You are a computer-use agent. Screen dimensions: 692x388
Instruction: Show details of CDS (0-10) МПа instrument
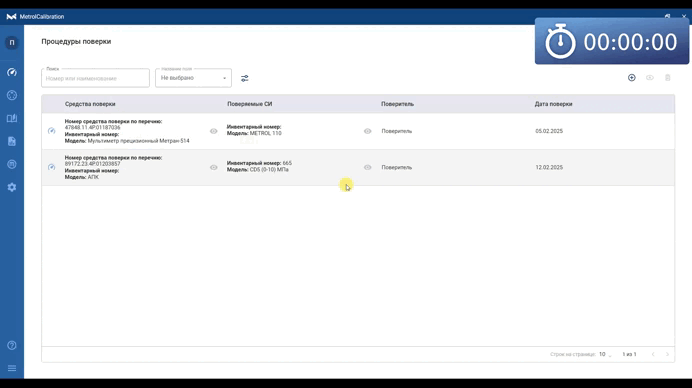368,167
